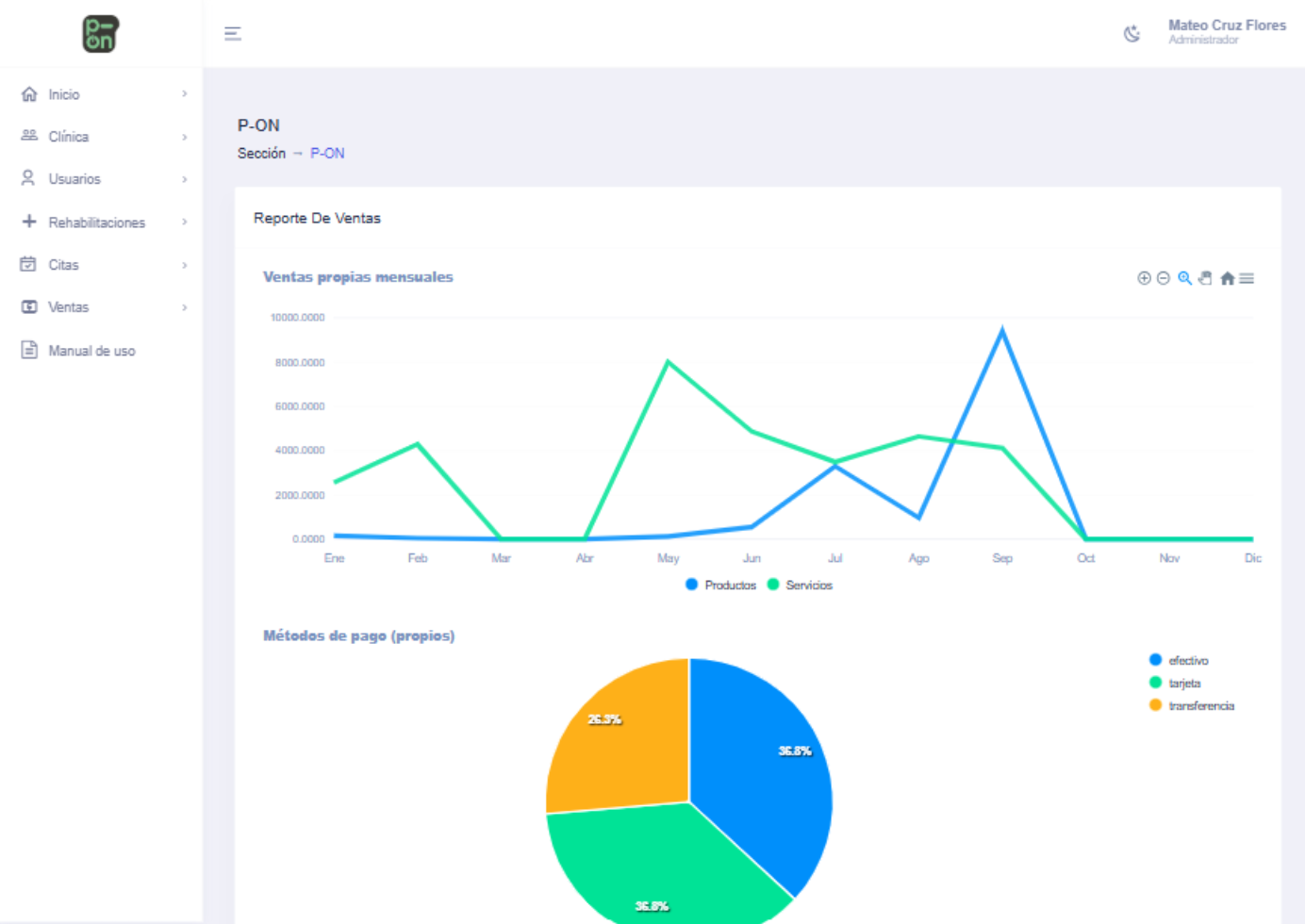Open the Mateo Cruz Flores user profile

[1226, 31]
